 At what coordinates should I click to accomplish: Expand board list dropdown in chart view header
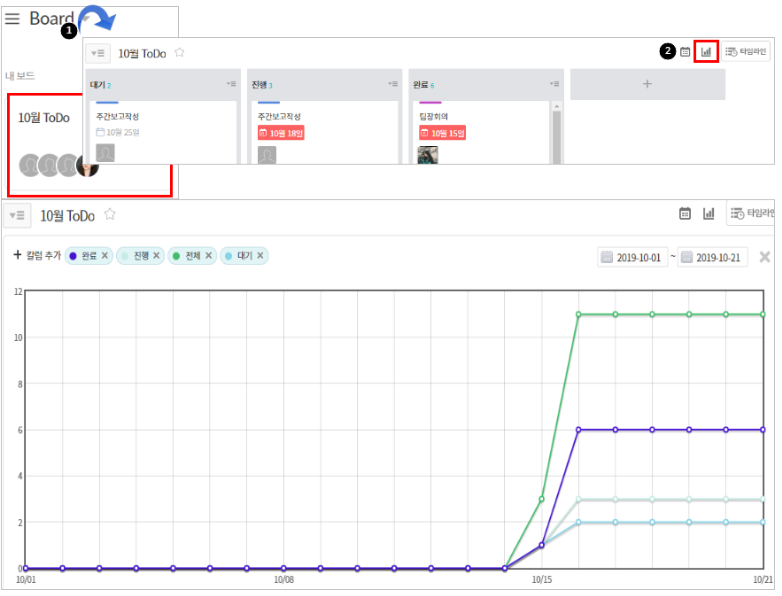15,215
